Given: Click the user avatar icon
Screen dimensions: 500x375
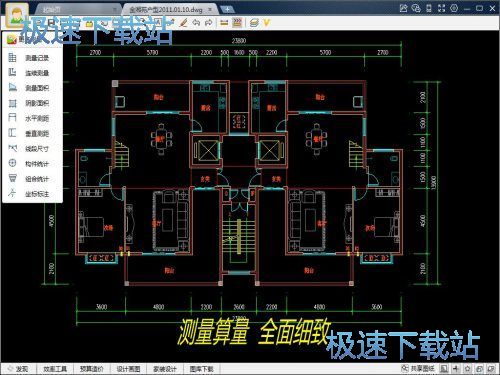Looking at the screenshot, I should (16, 15).
